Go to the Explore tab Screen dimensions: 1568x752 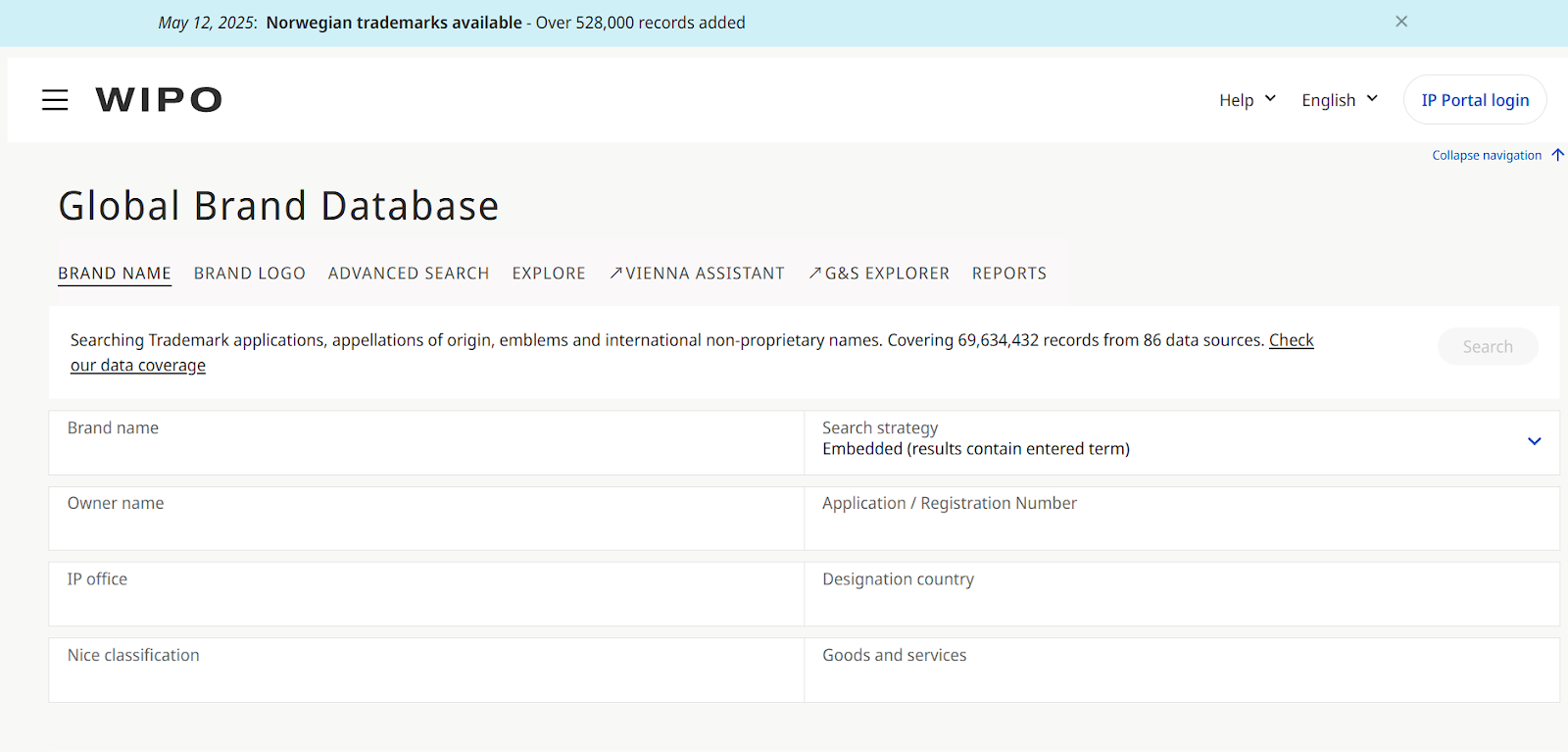pos(549,274)
